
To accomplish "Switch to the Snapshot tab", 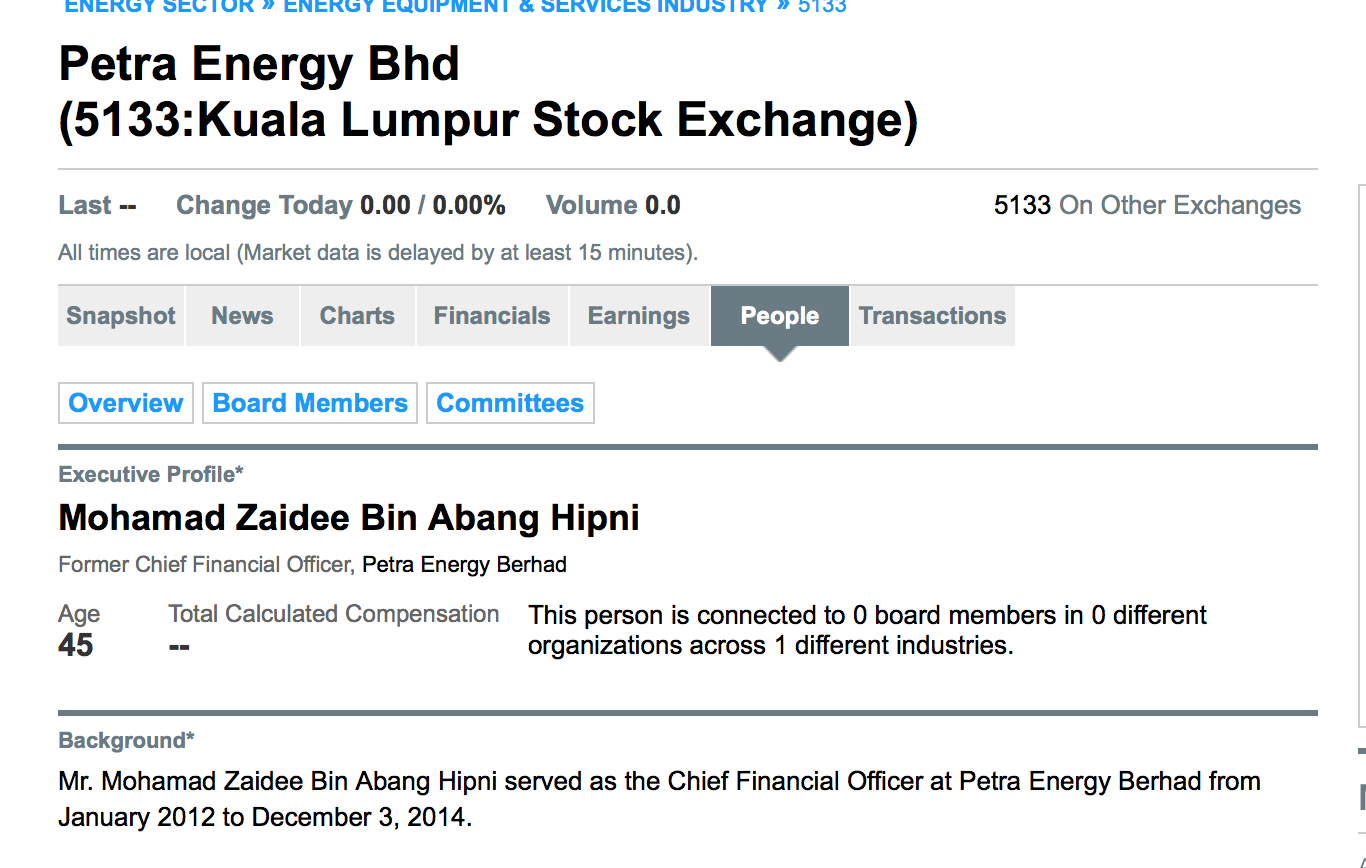I will [121, 316].
